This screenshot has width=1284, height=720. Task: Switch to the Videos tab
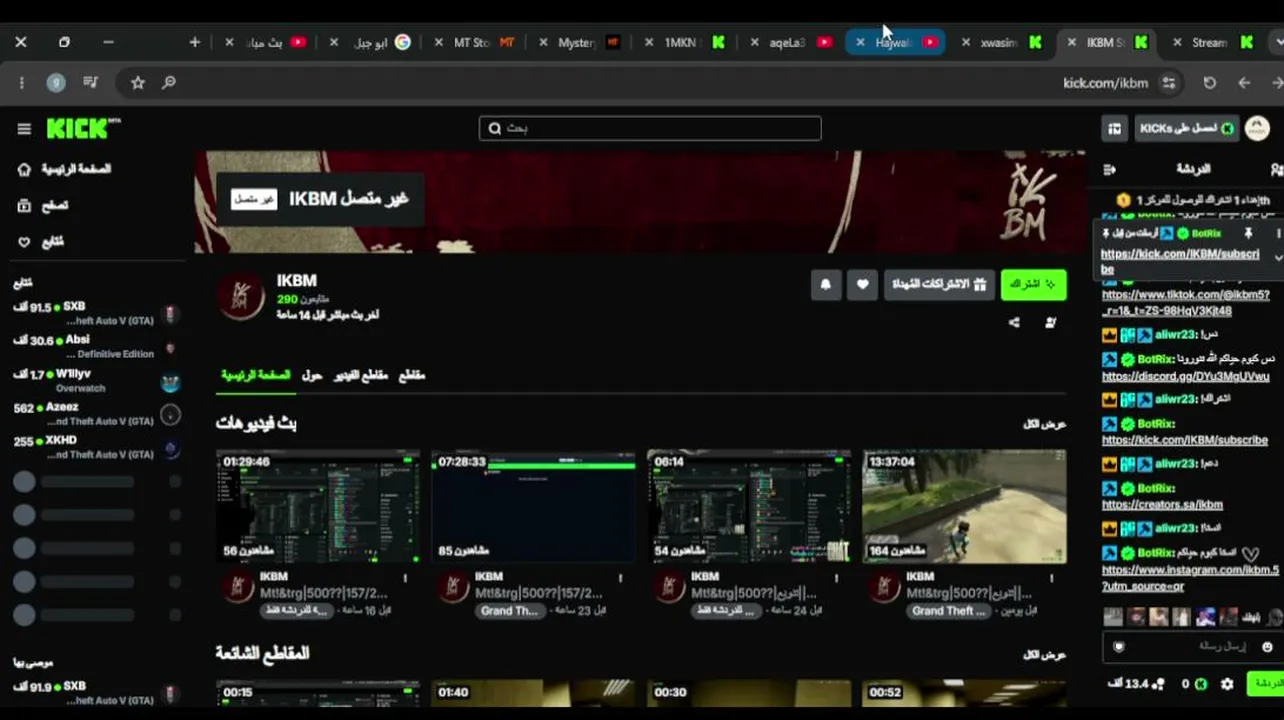[x=360, y=375]
